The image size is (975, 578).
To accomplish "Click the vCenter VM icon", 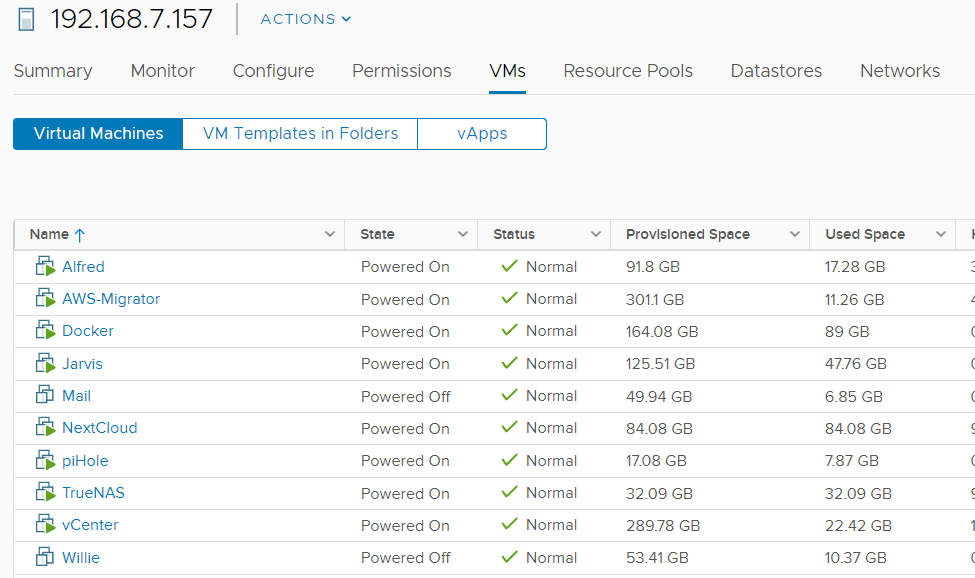I will 45,525.
